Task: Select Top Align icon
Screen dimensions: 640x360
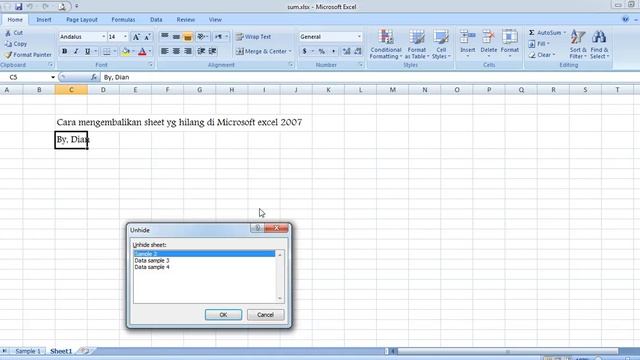Action: point(164,37)
